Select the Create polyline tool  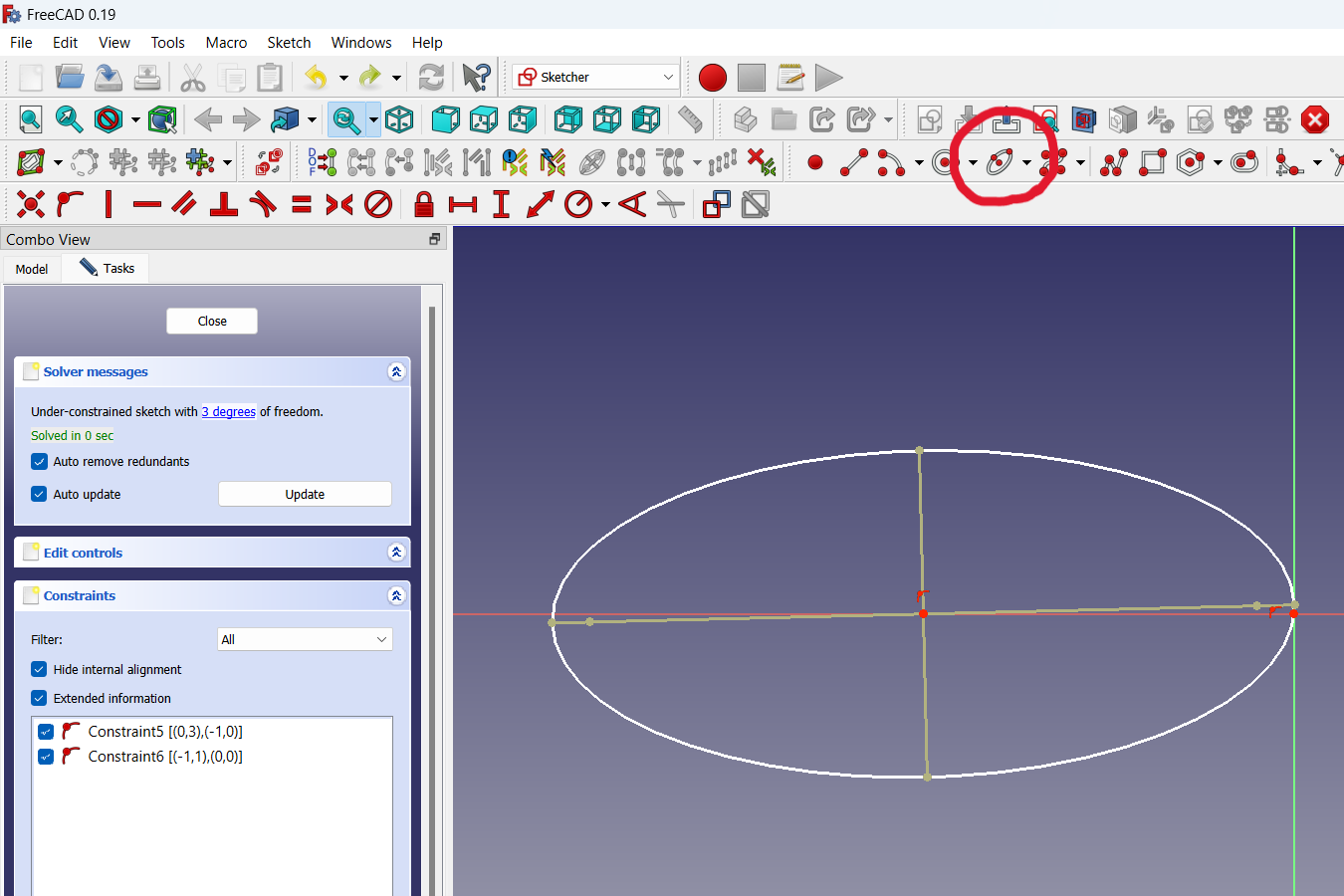pos(1114,162)
